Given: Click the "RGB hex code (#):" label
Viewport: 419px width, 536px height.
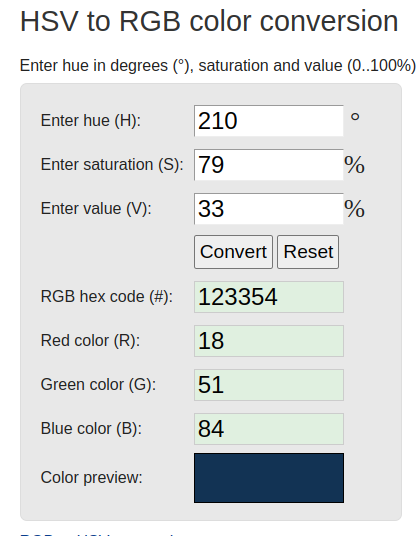Looking at the screenshot, I should (x=107, y=297).
